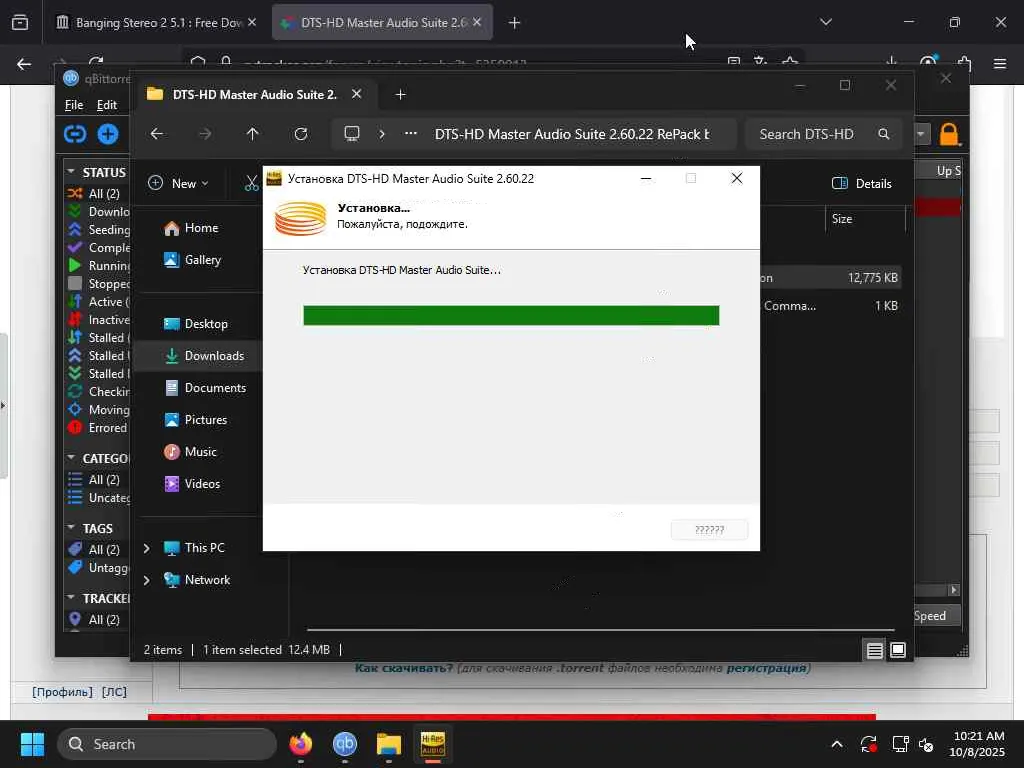Switch to the DTS-HD Master Audio Suite browser tab
Image resolution: width=1024 pixels, height=768 pixels.
click(x=382, y=23)
